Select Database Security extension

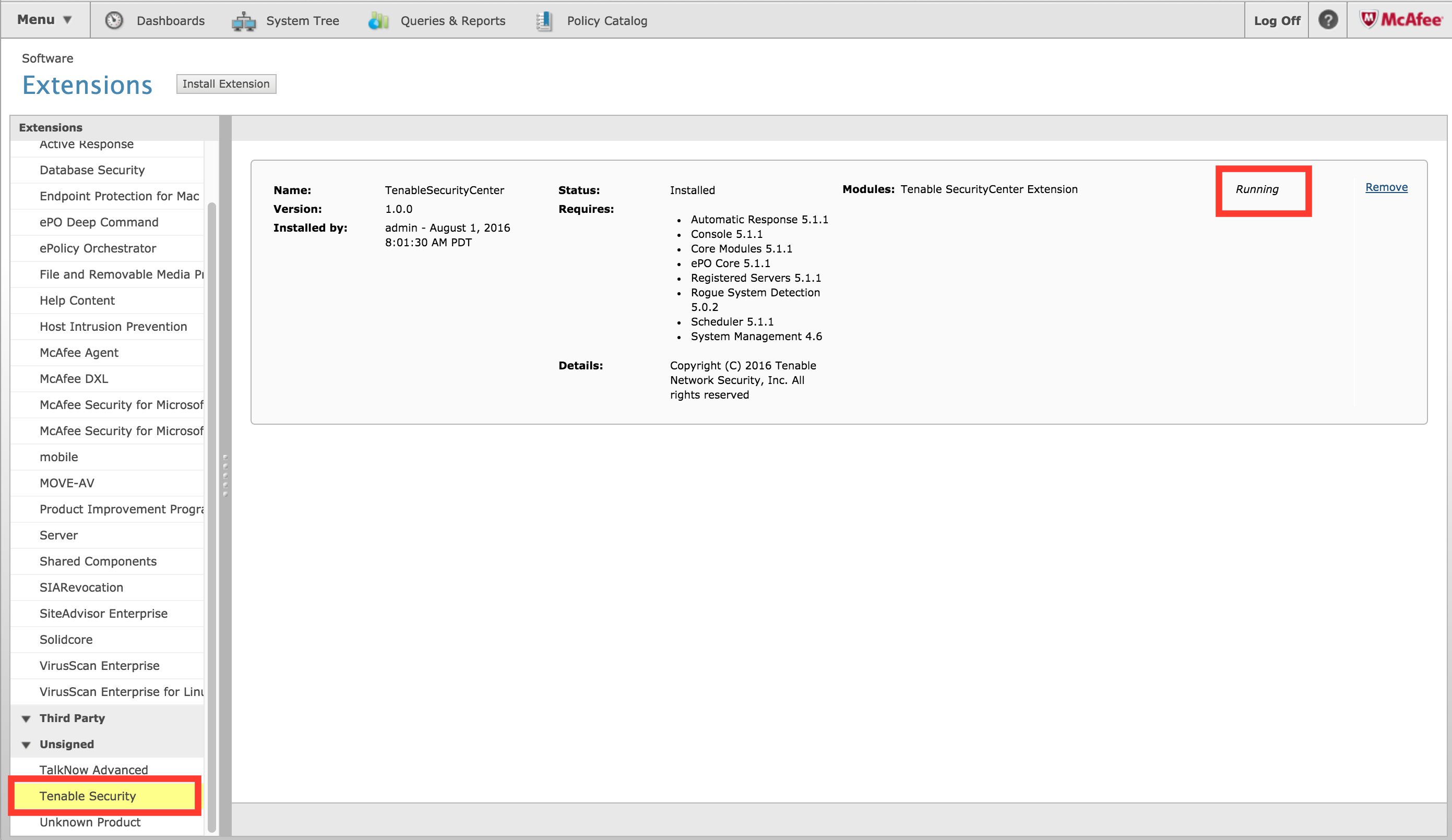107,170
